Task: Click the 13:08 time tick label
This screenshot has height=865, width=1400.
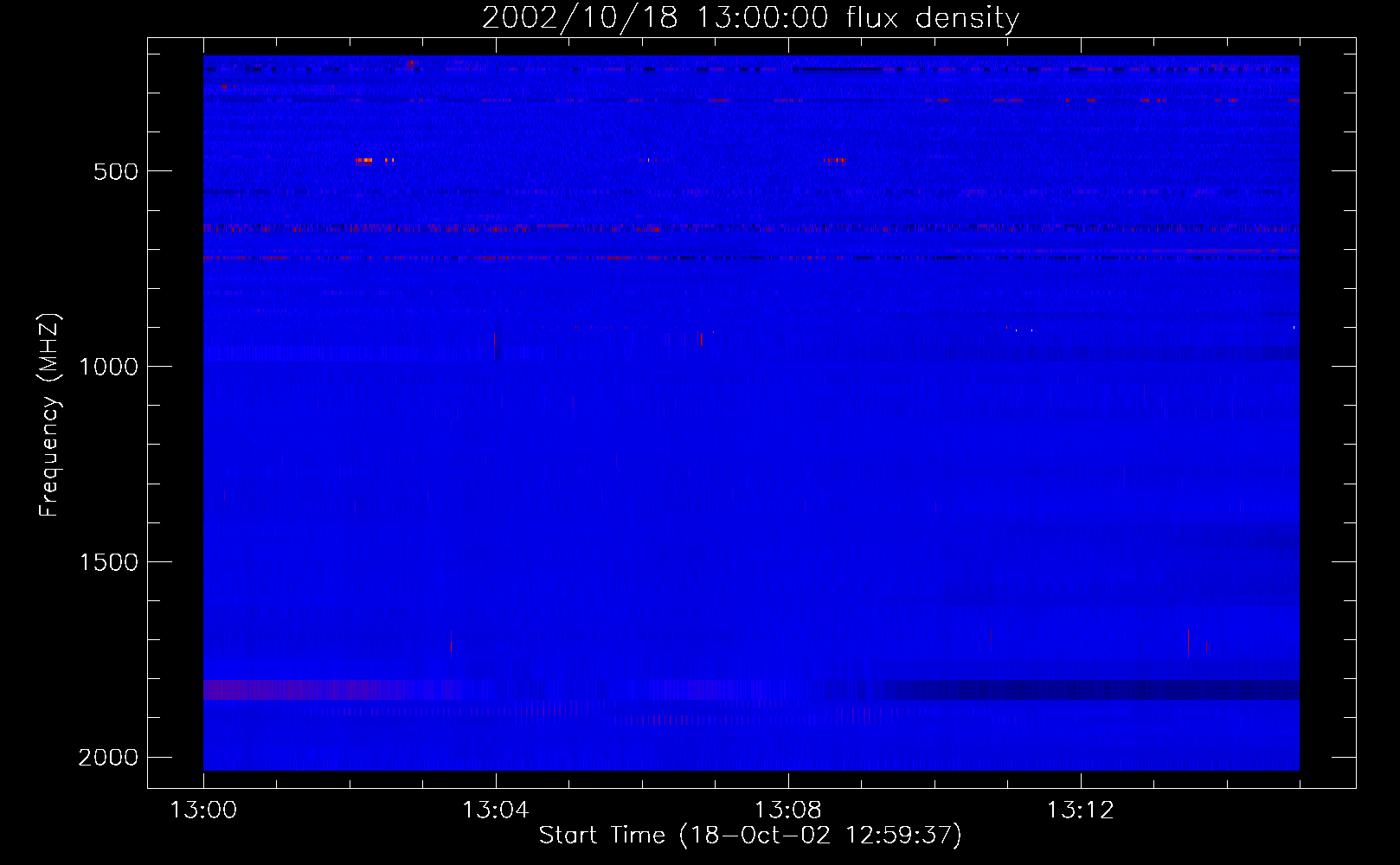Action: [x=788, y=810]
